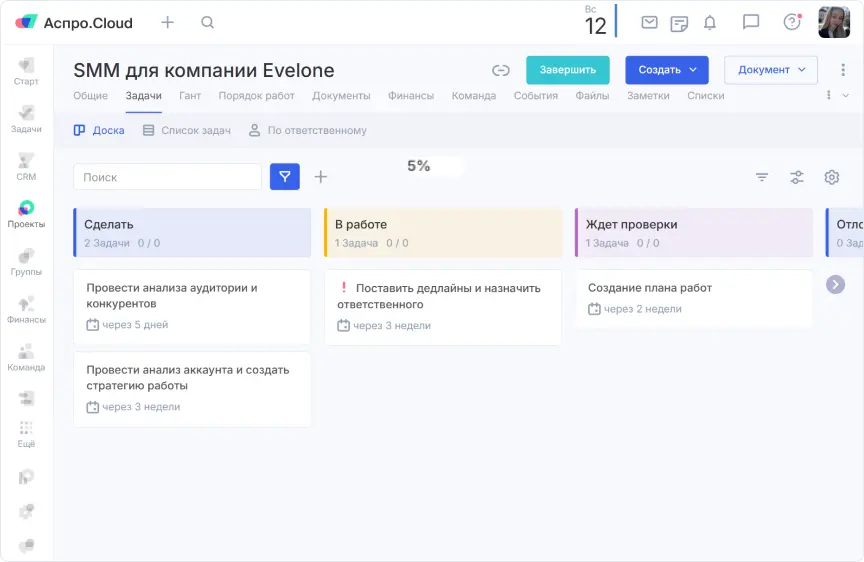Click the Поиск search field
864x562 pixels.
click(x=167, y=177)
